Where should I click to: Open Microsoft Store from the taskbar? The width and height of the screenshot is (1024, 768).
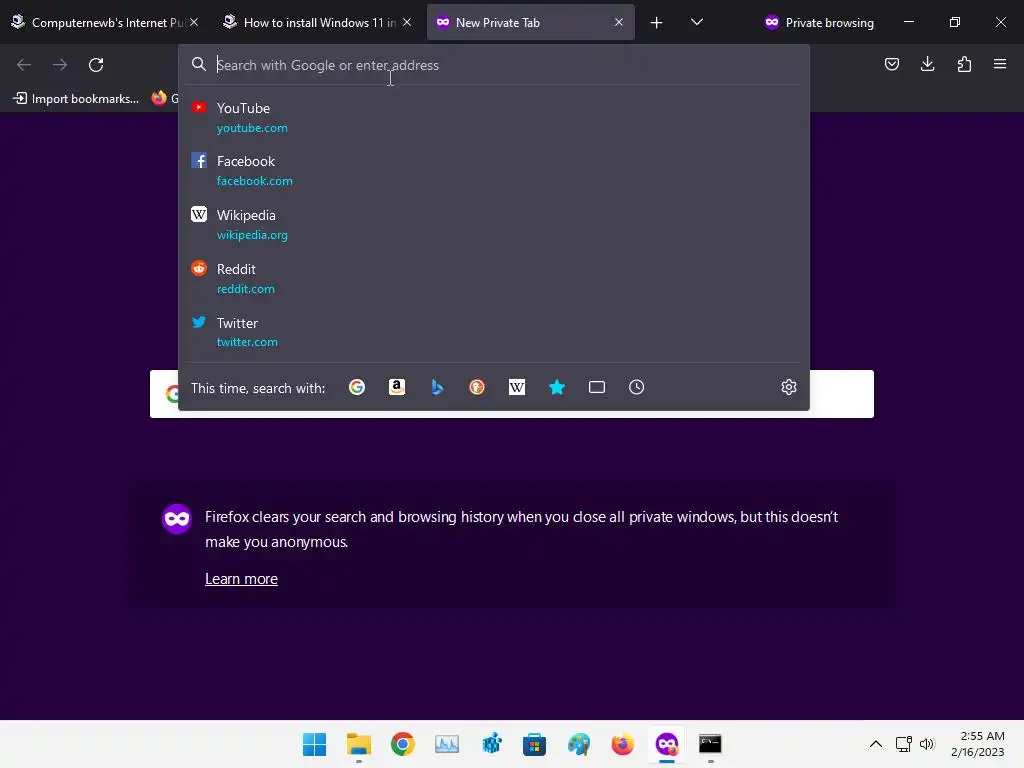click(534, 744)
